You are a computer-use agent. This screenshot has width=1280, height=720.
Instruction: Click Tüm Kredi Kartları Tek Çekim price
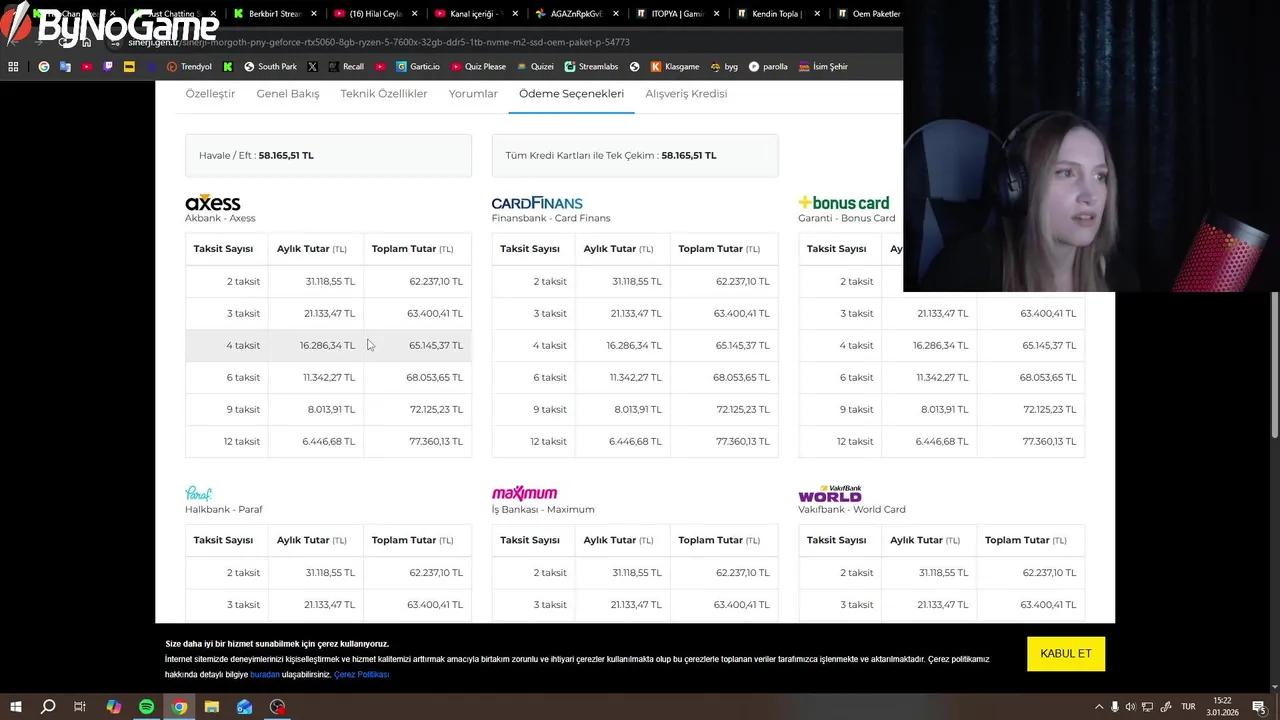tap(635, 155)
